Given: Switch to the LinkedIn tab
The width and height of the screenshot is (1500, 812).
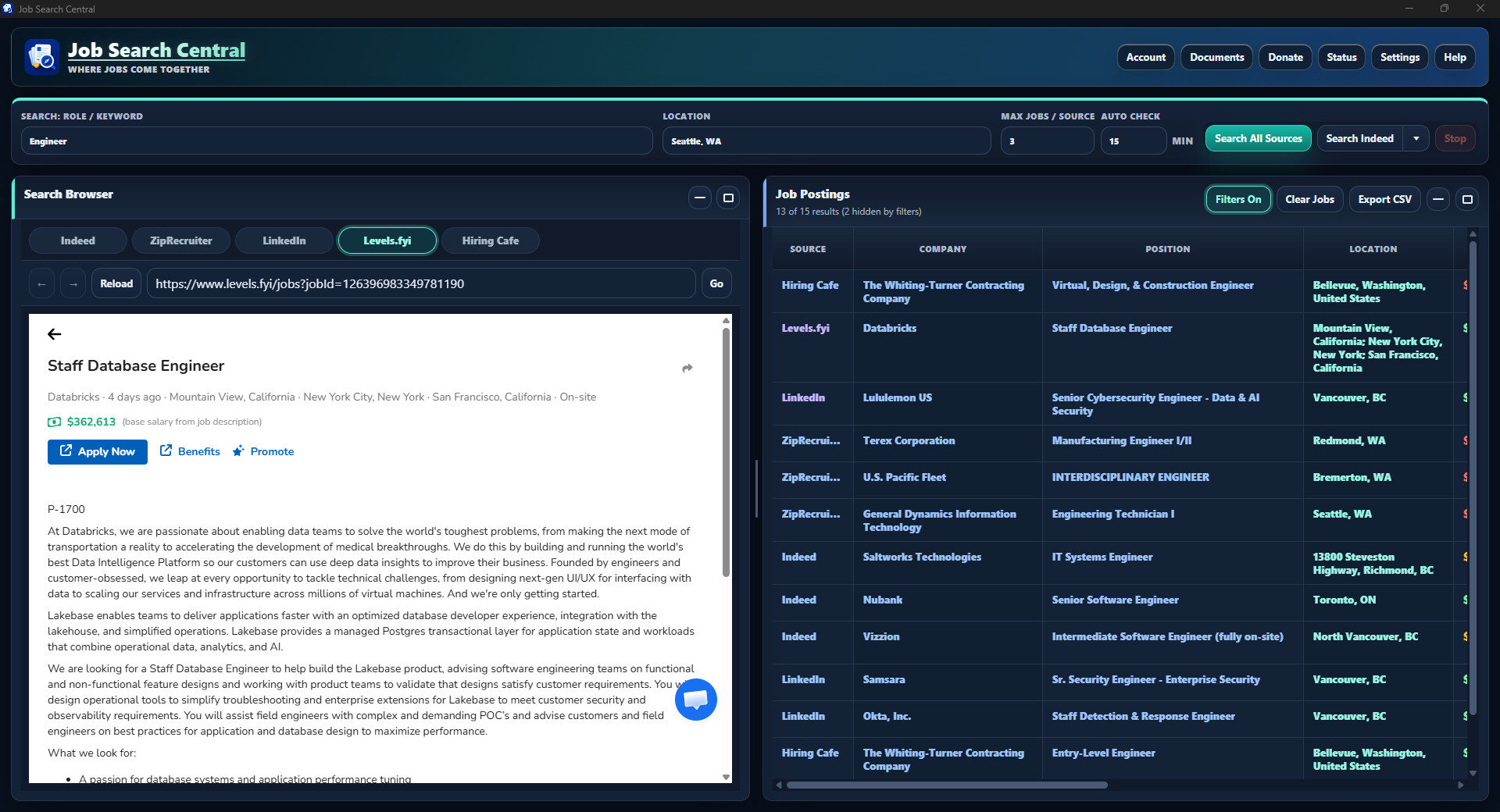Looking at the screenshot, I should 284,240.
